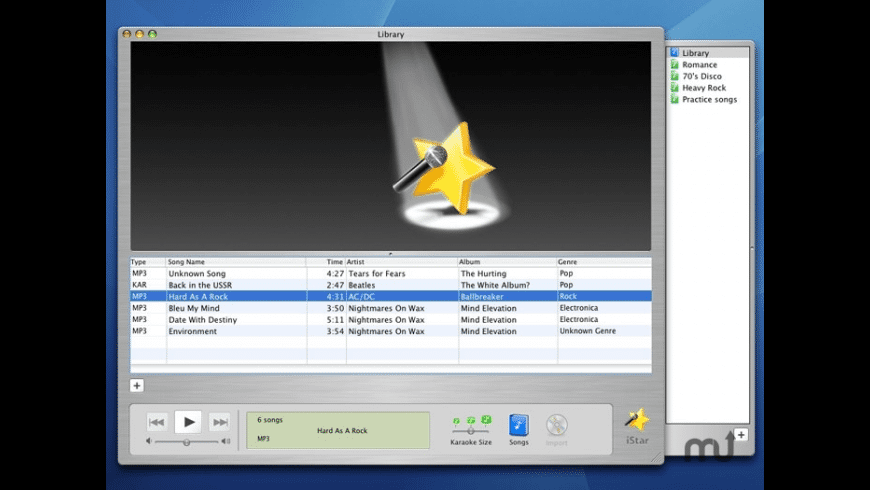
Task: Open the 70's Disco playlist
Action: click(701, 76)
